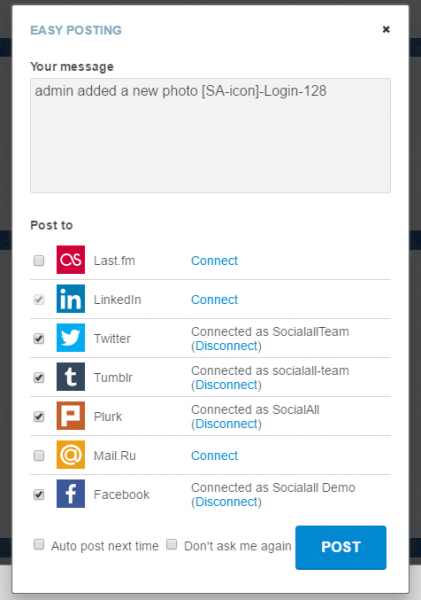Uncheck the Tumblr checkbox
The height and width of the screenshot is (600, 421).
pyautogui.click(x=39, y=378)
